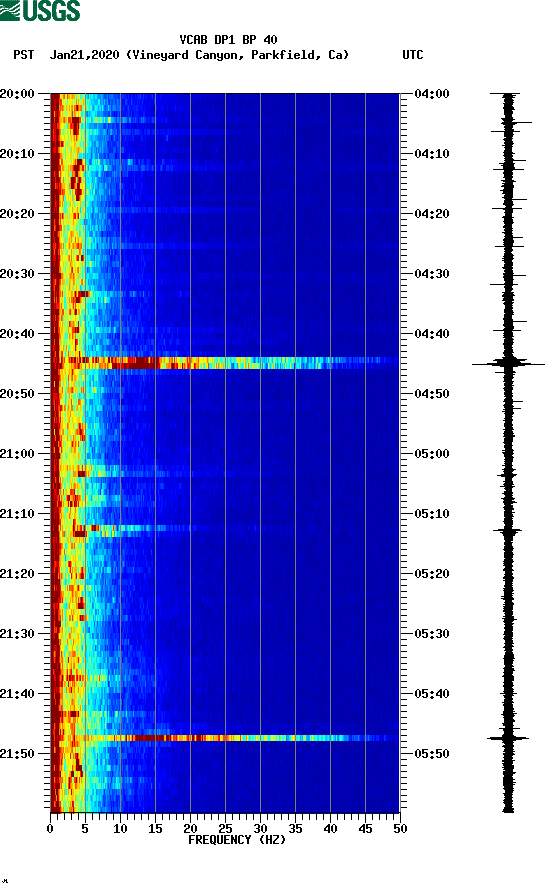
Task: Click the '05:40' UTC time label
Action: point(432,694)
